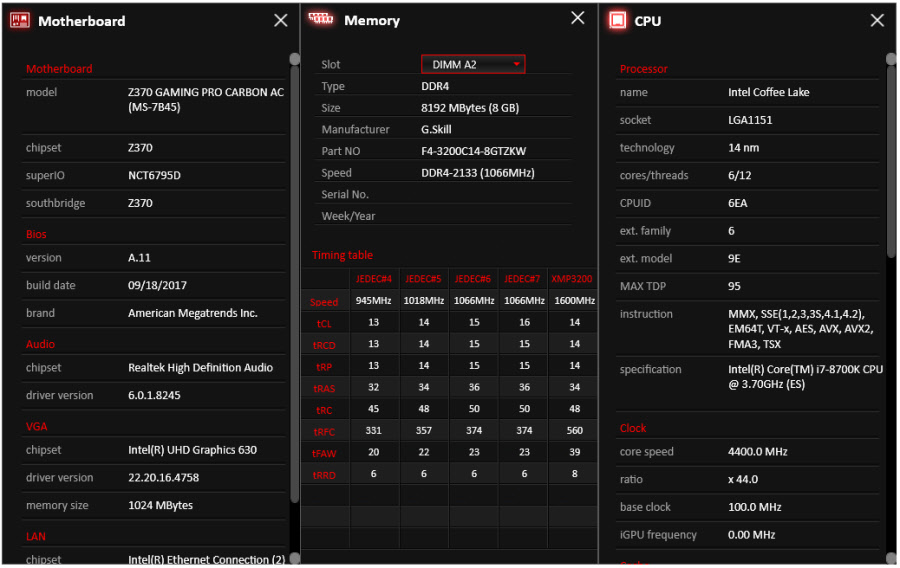
Task: Select the XMP3200 column header
Action: coord(571,278)
